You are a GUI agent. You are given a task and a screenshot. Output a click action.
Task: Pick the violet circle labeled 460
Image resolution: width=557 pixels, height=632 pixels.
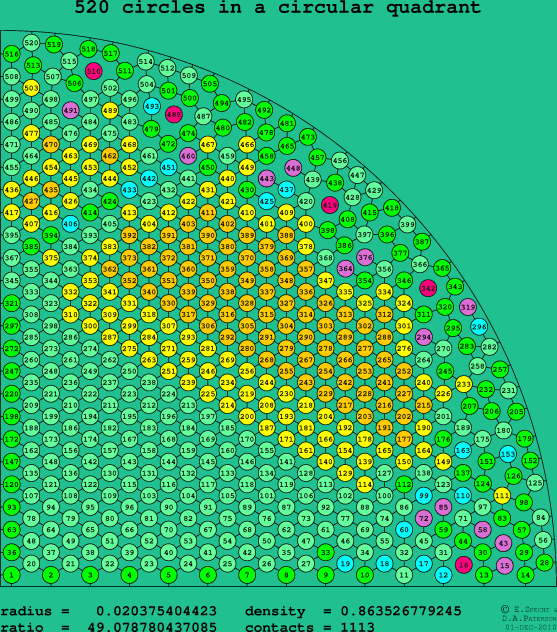[188, 156]
